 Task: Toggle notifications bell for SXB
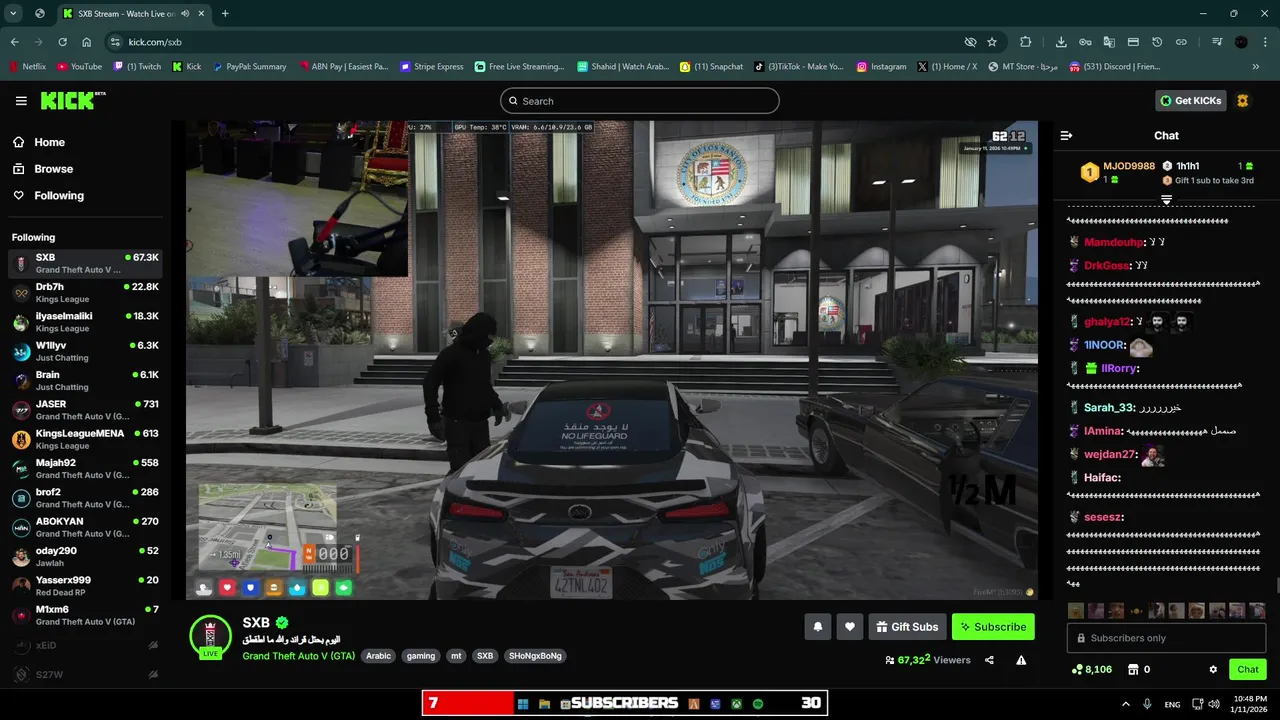[x=817, y=627]
